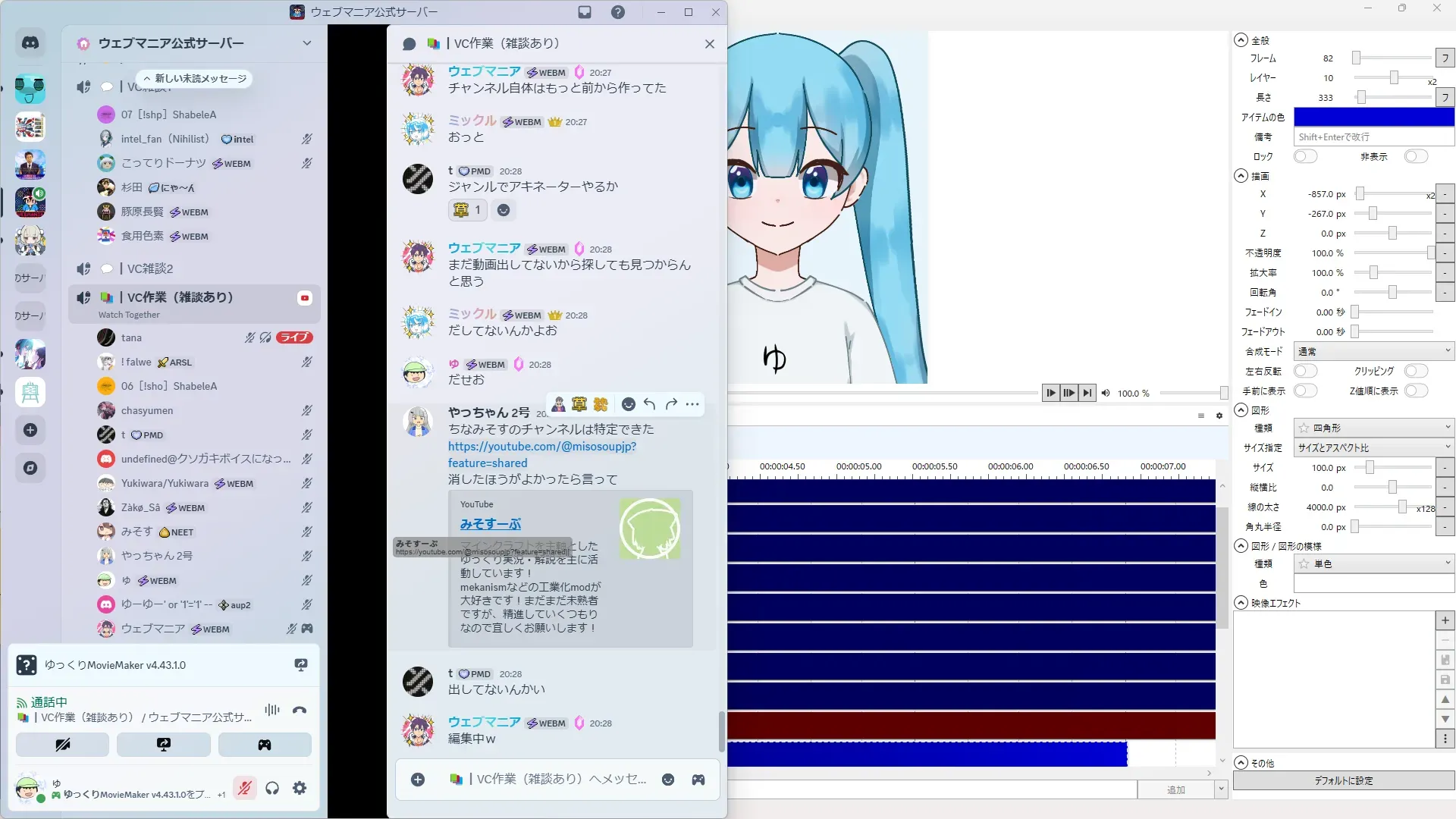
Task: Open the 合成モード blend mode dropdown
Action: click(x=1373, y=351)
